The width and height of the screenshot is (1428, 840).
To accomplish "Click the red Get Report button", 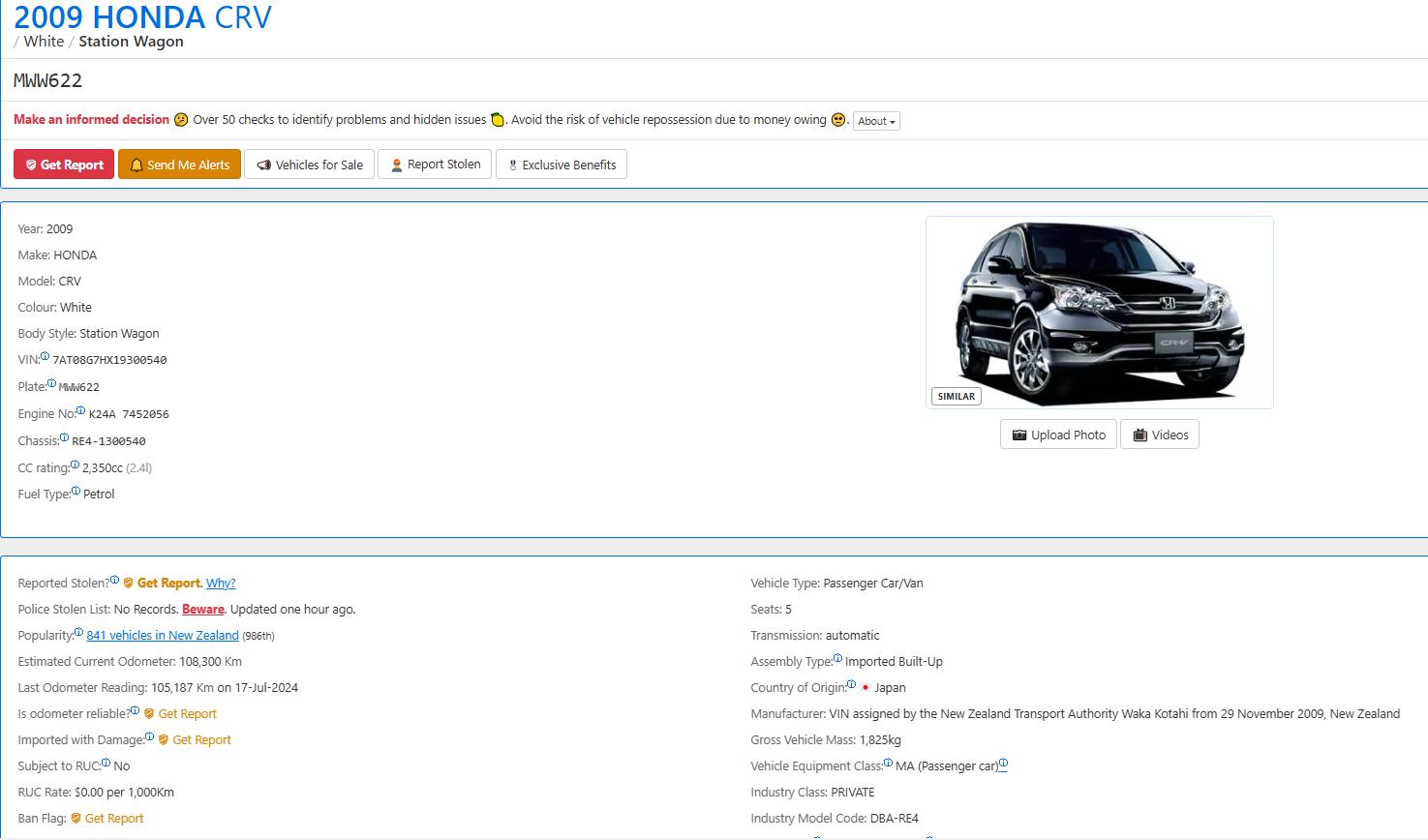I will click(64, 165).
